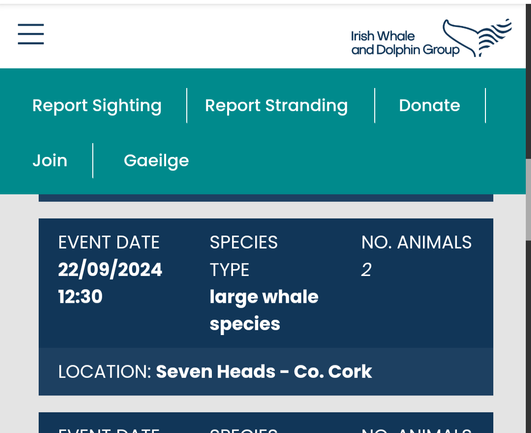Click the SPECIES TYPE column label
This screenshot has height=433, width=531.
point(243,256)
